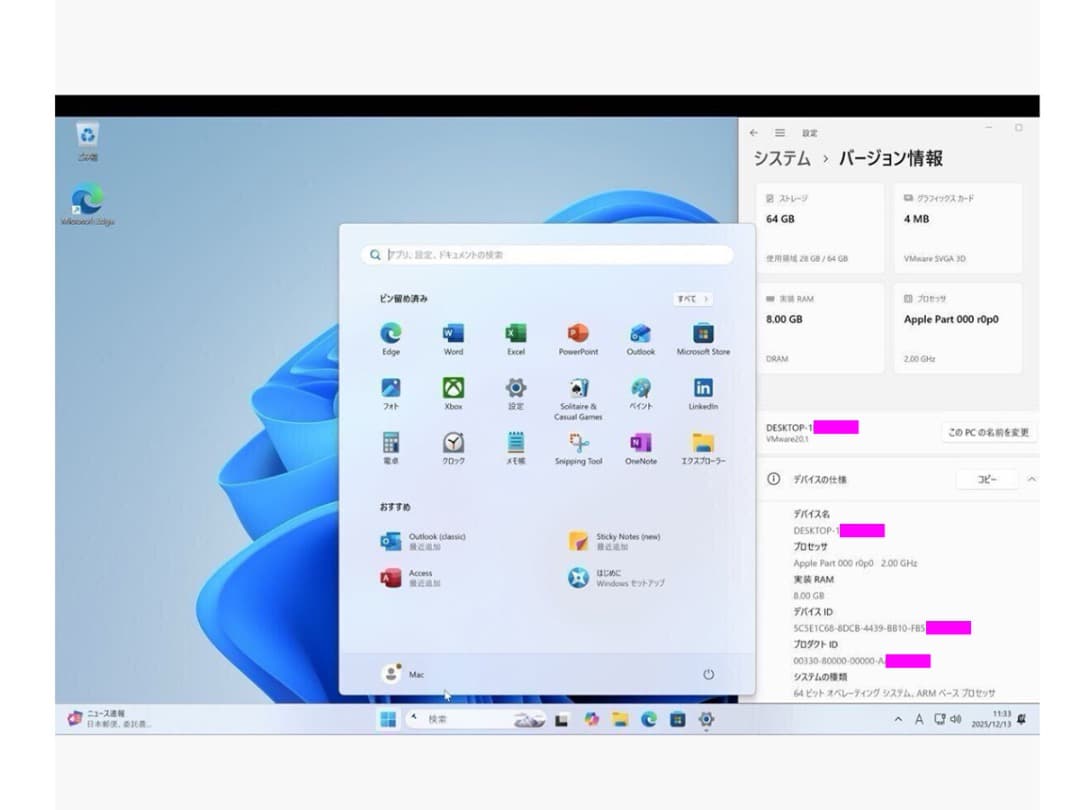Click the Start menu search field
The image size is (1080, 810).
pos(547,255)
